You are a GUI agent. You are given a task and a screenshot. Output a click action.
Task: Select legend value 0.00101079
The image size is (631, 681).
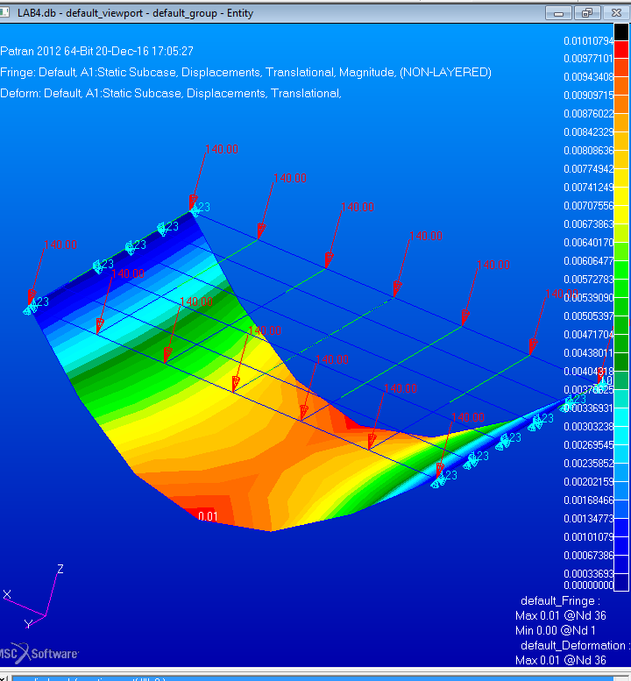(588, 537)
